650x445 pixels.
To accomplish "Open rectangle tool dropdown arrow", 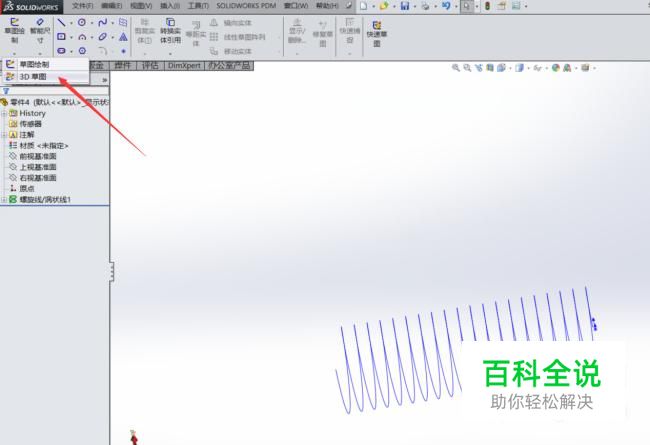I will point(71,37).
